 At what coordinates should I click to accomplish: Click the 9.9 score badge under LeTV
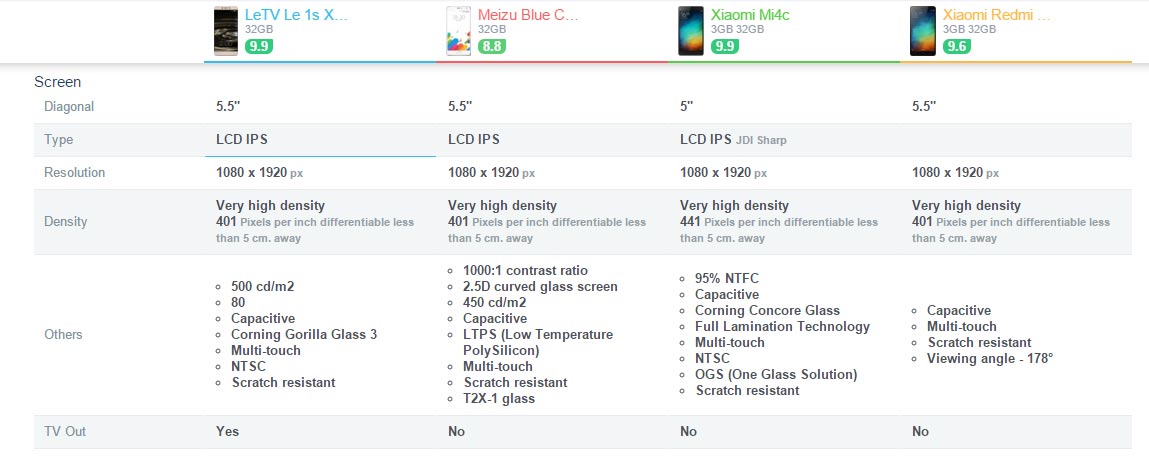tap(259, 46)
